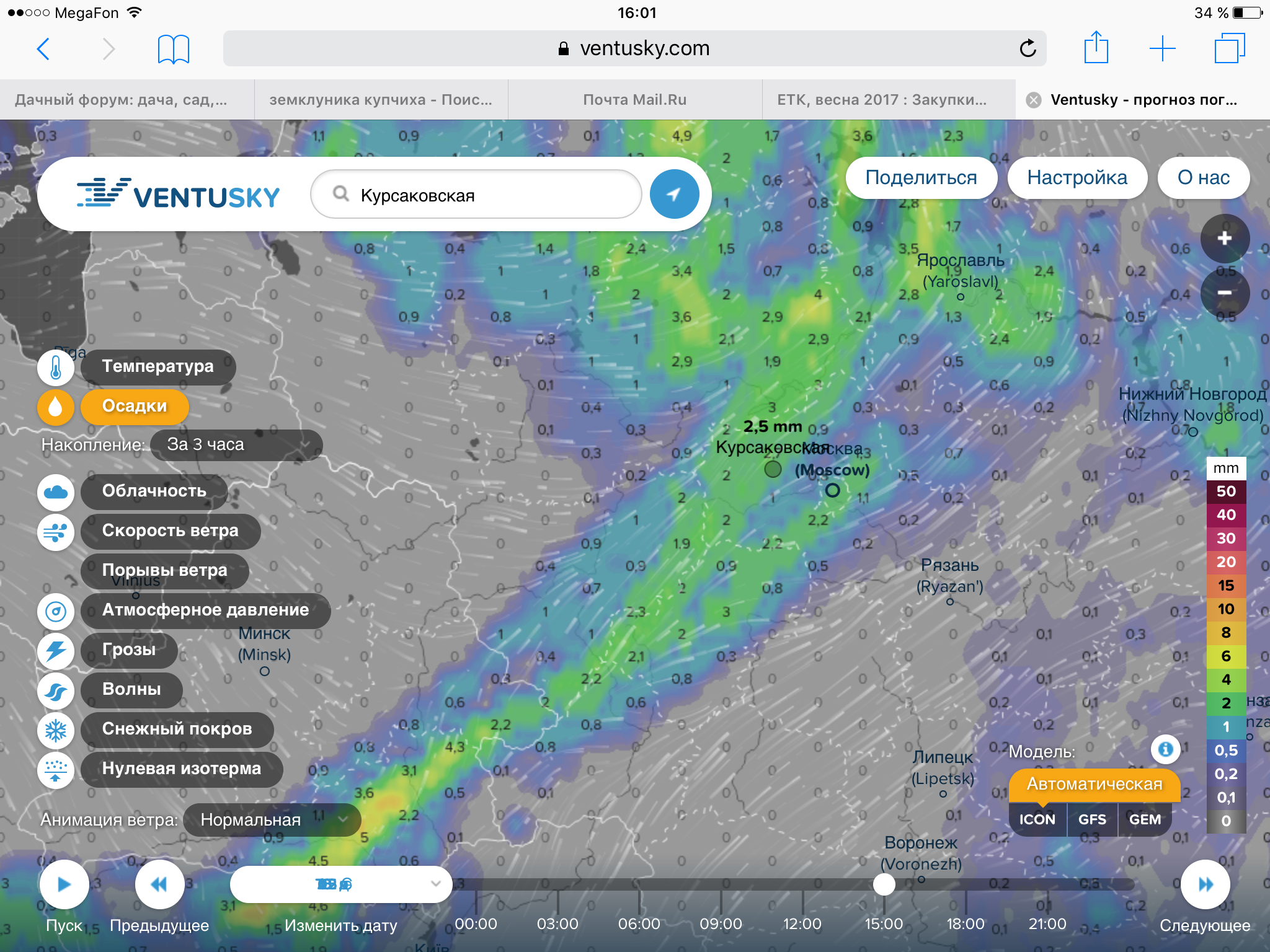Open the 'Настройка' settings button
The width and height of the screenshot is (1270, 952).
point(1077,178)
